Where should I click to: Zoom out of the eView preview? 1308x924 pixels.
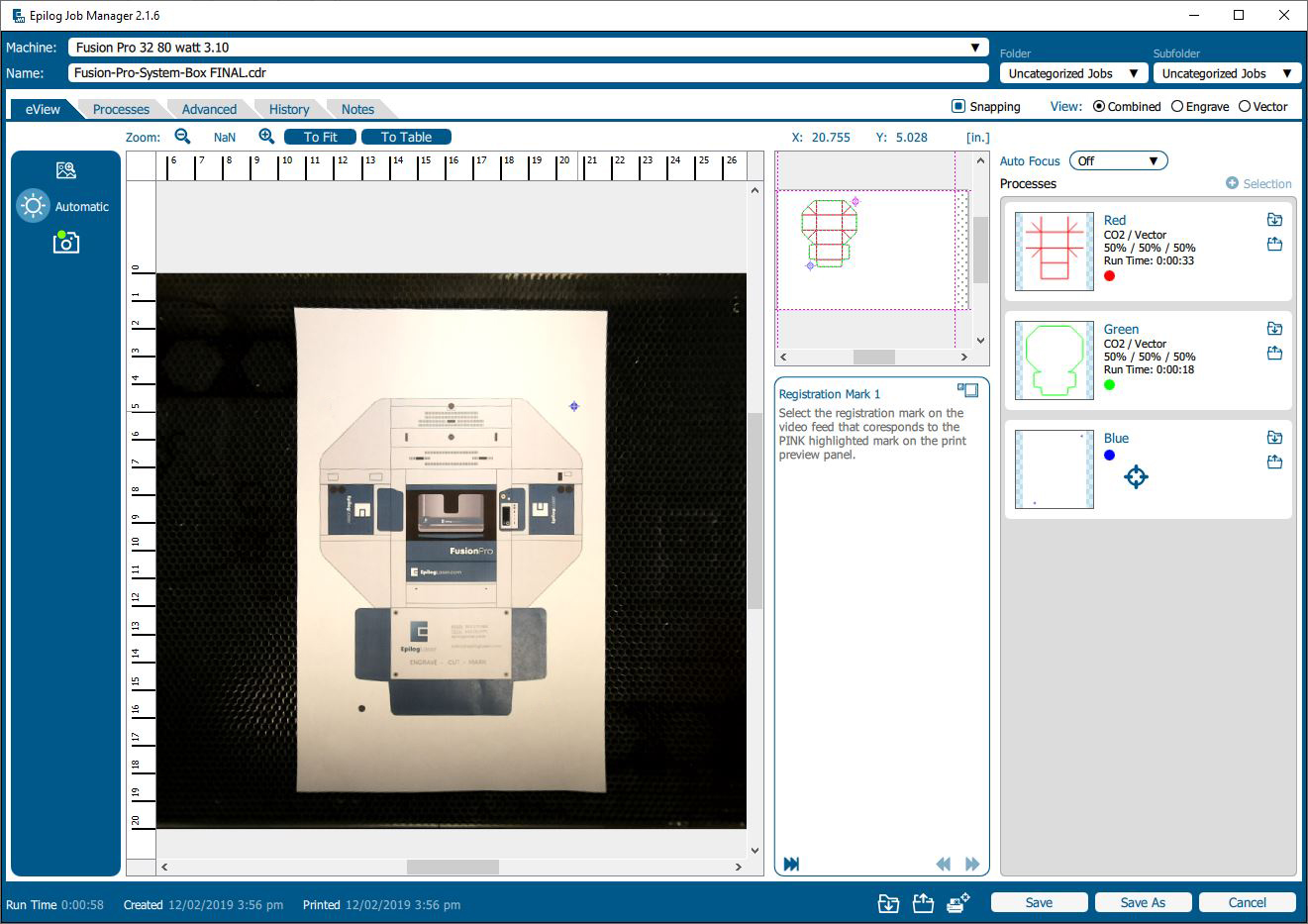pos(182,137)
